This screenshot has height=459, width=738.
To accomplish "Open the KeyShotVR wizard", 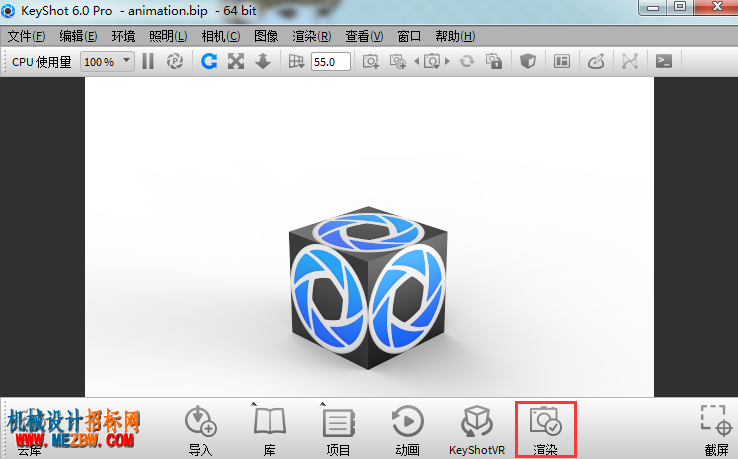I will click(x=477, y=431).
